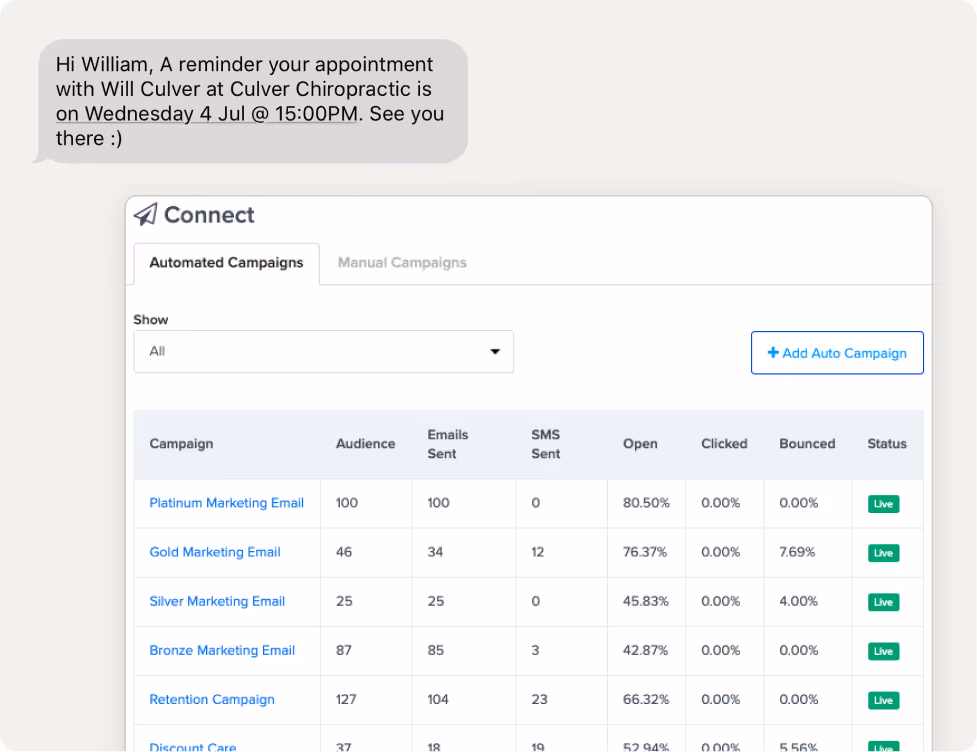Viewport: 977px width, 752px height.
Task: Click the SMS sent value 12
Action: pos(537,552)
